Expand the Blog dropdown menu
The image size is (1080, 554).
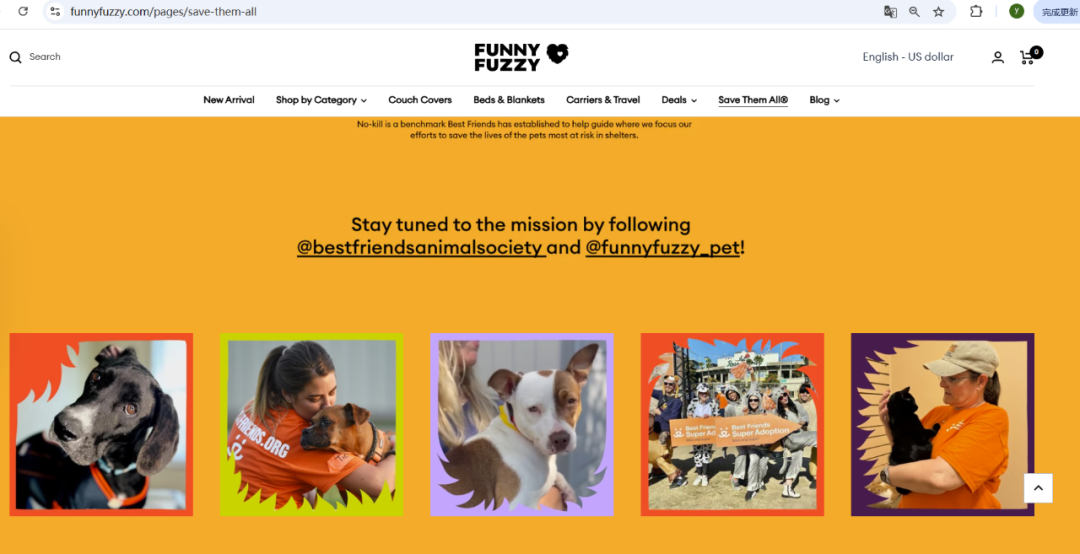[x=824, y=100]
